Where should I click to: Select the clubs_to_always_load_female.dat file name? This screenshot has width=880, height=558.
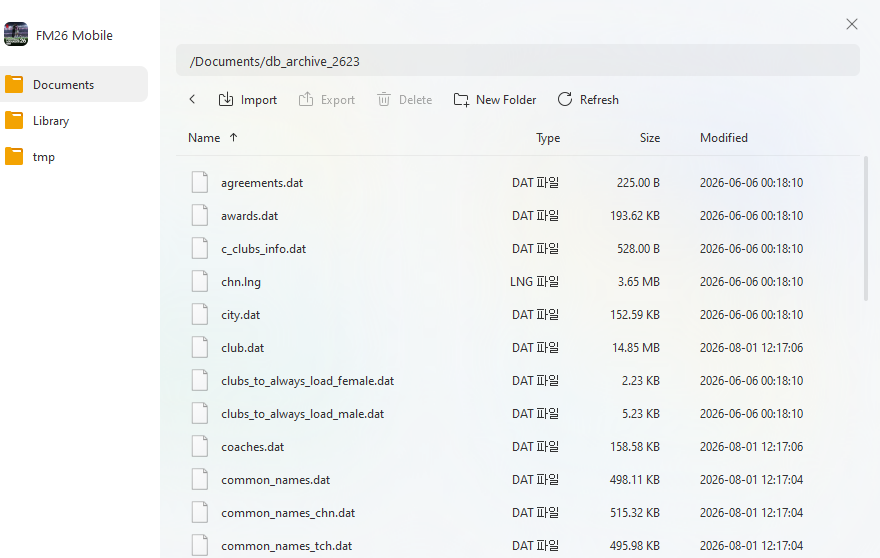[x=307, y=381]
